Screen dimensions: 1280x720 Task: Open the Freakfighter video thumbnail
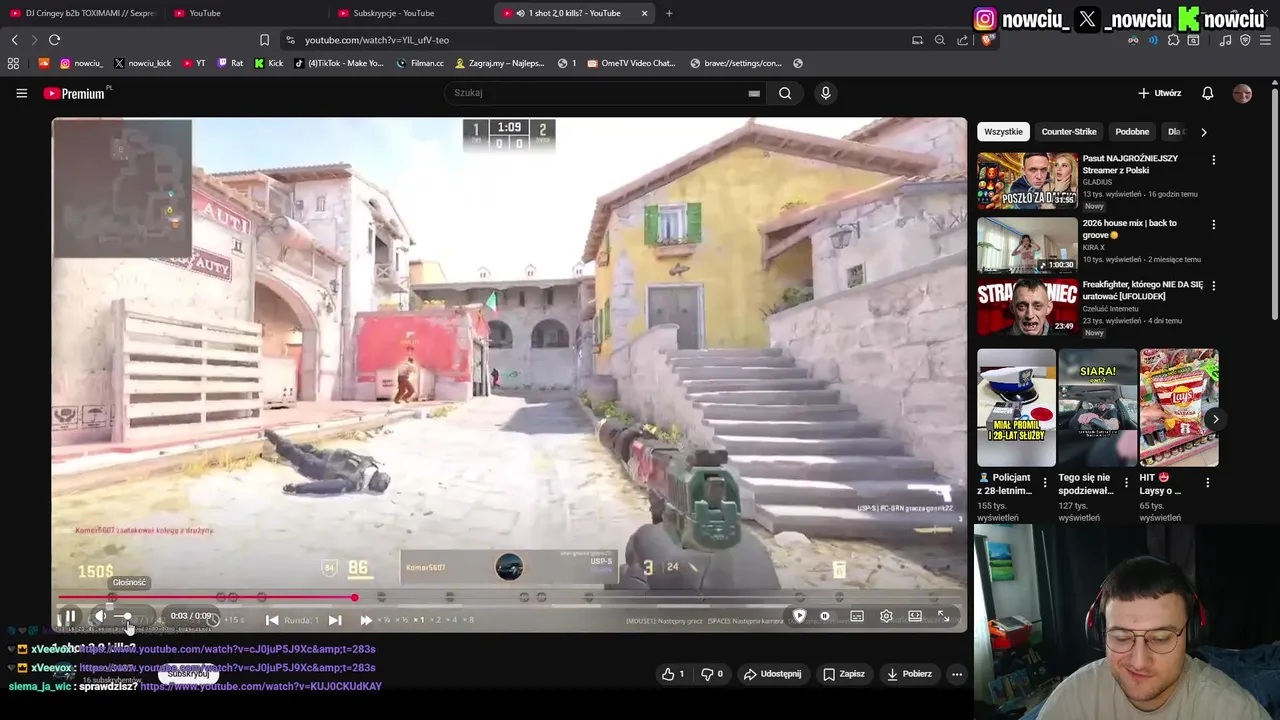(x=1027, y=307)
